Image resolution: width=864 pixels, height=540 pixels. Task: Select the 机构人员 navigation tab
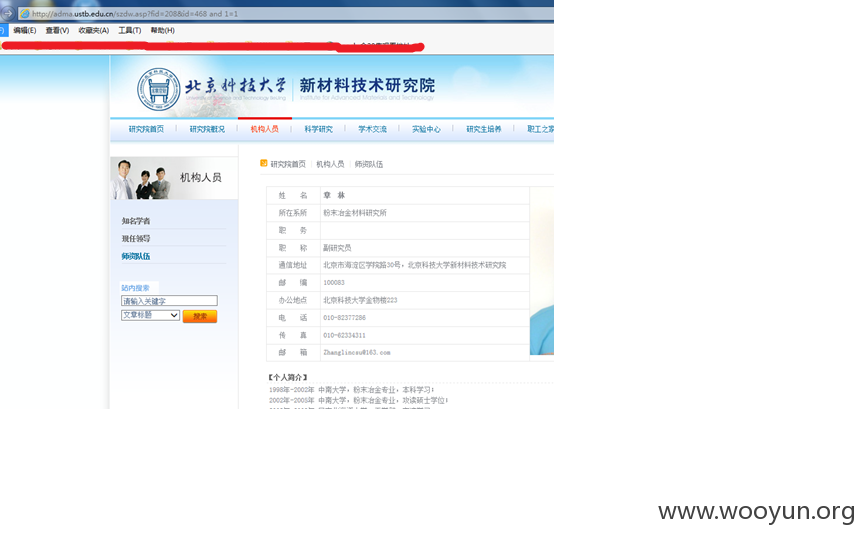click(264, 129)
